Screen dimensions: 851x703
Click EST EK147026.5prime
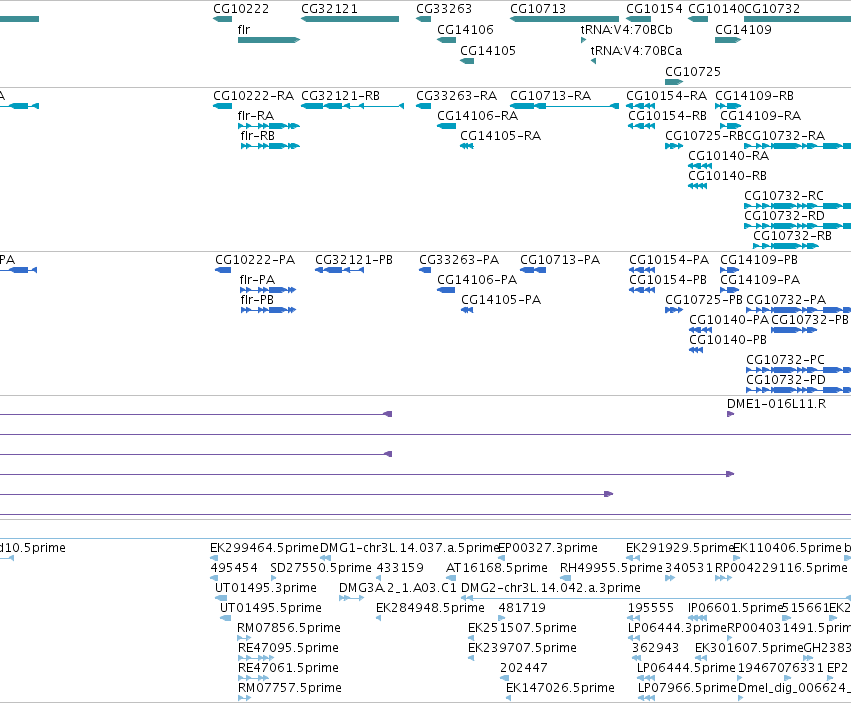560,688
